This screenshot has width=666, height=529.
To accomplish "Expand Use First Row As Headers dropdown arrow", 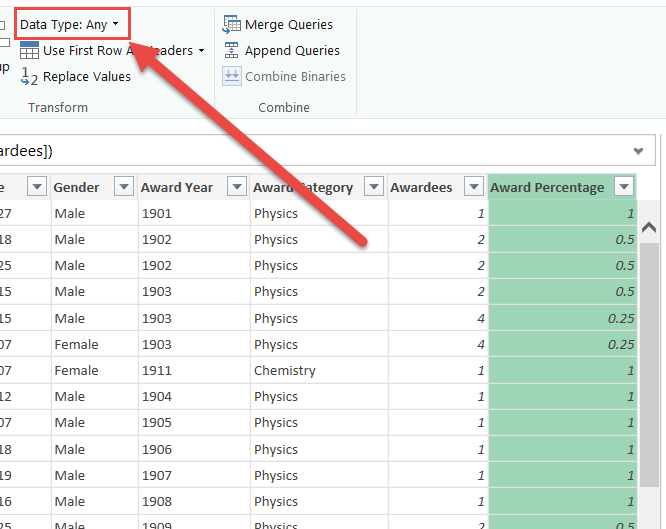I will [x=202, y=51].
